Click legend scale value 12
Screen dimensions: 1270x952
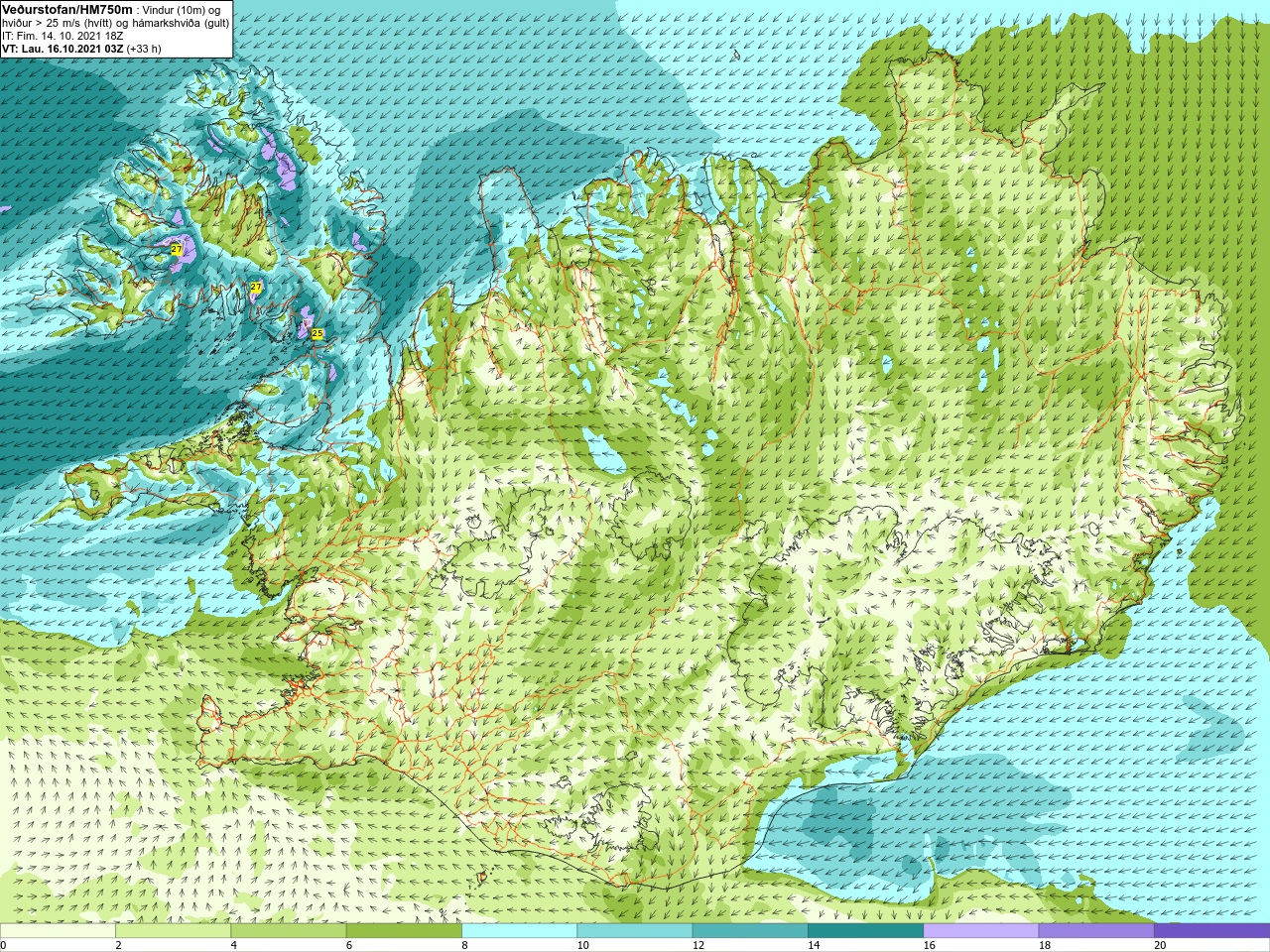698,945
